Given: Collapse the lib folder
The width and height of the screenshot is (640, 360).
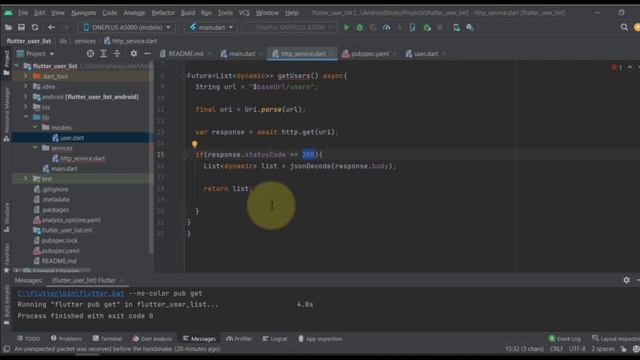Looking at the screenshot, I should click(26, 117).
